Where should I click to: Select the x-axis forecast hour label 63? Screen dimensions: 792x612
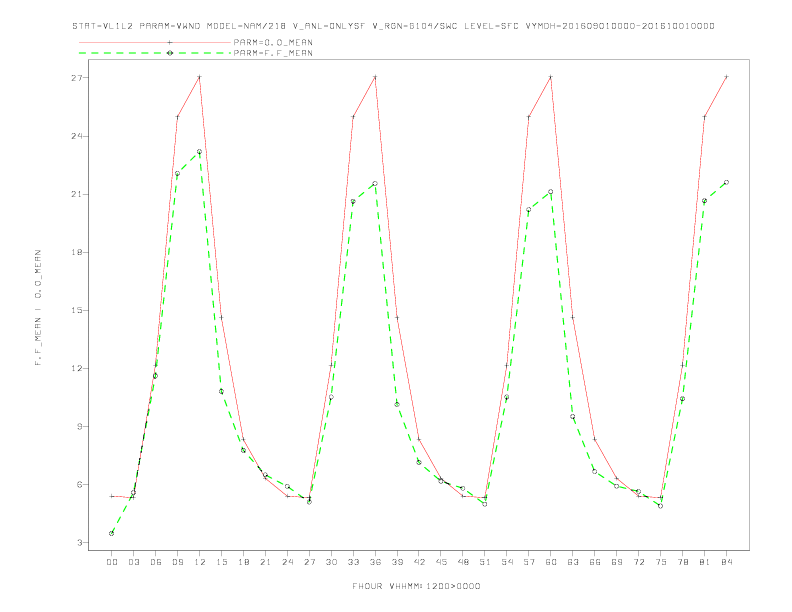coord(573,562)
